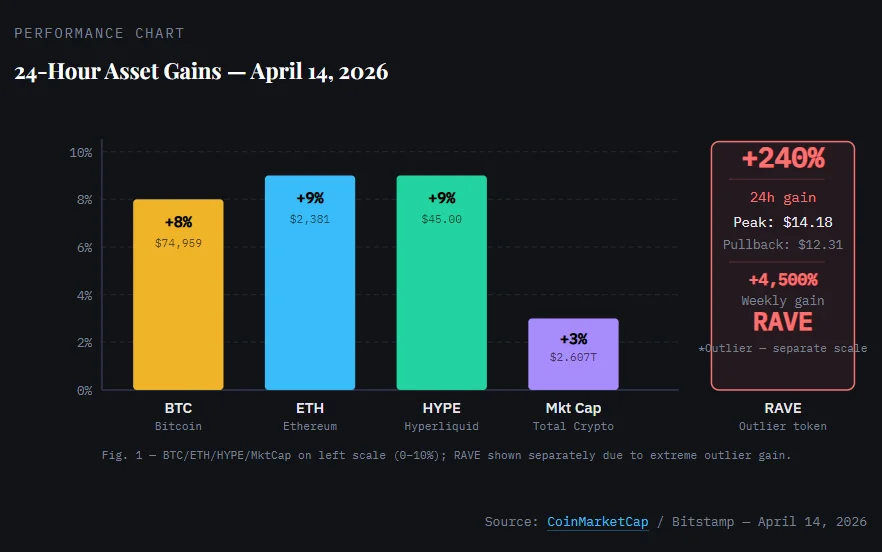Open the CoinMarketCap source link
The image size is (882, 552).
(597, 522)
